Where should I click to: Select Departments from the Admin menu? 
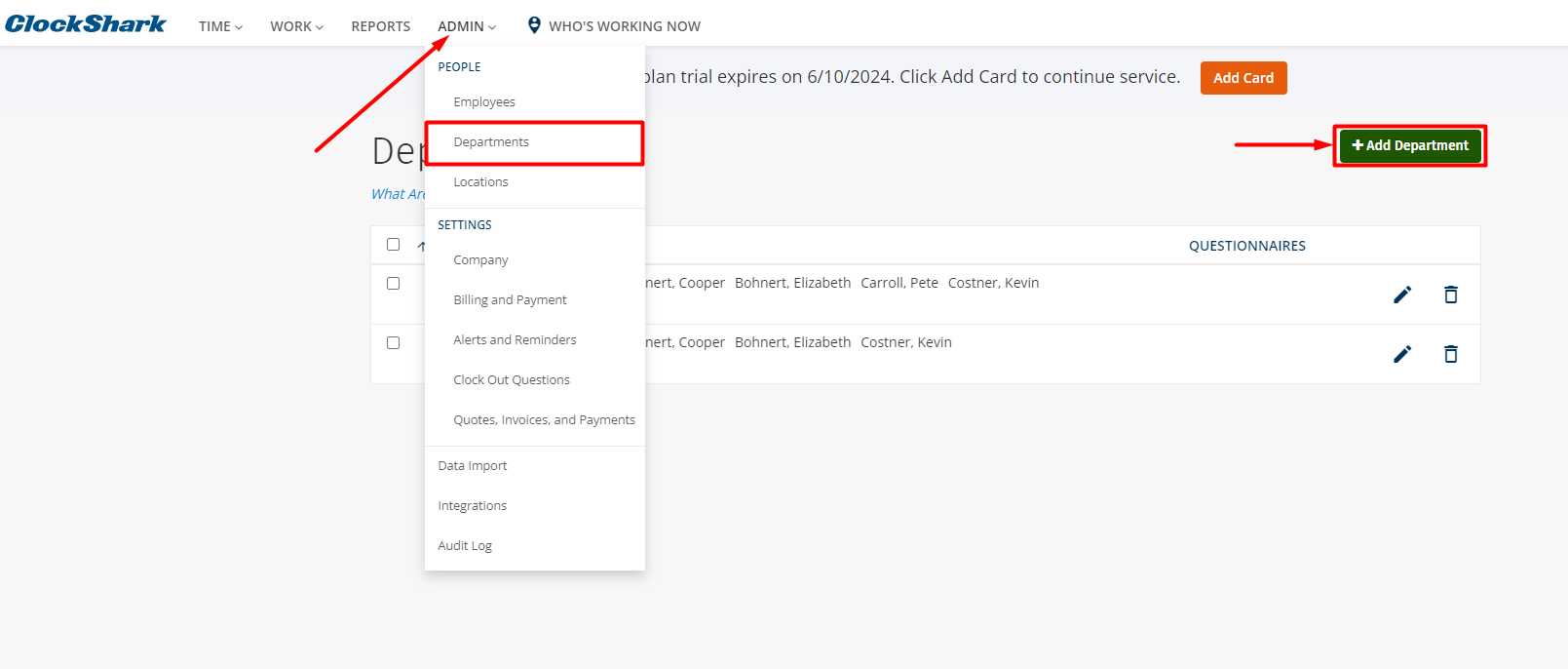point(491,142)
